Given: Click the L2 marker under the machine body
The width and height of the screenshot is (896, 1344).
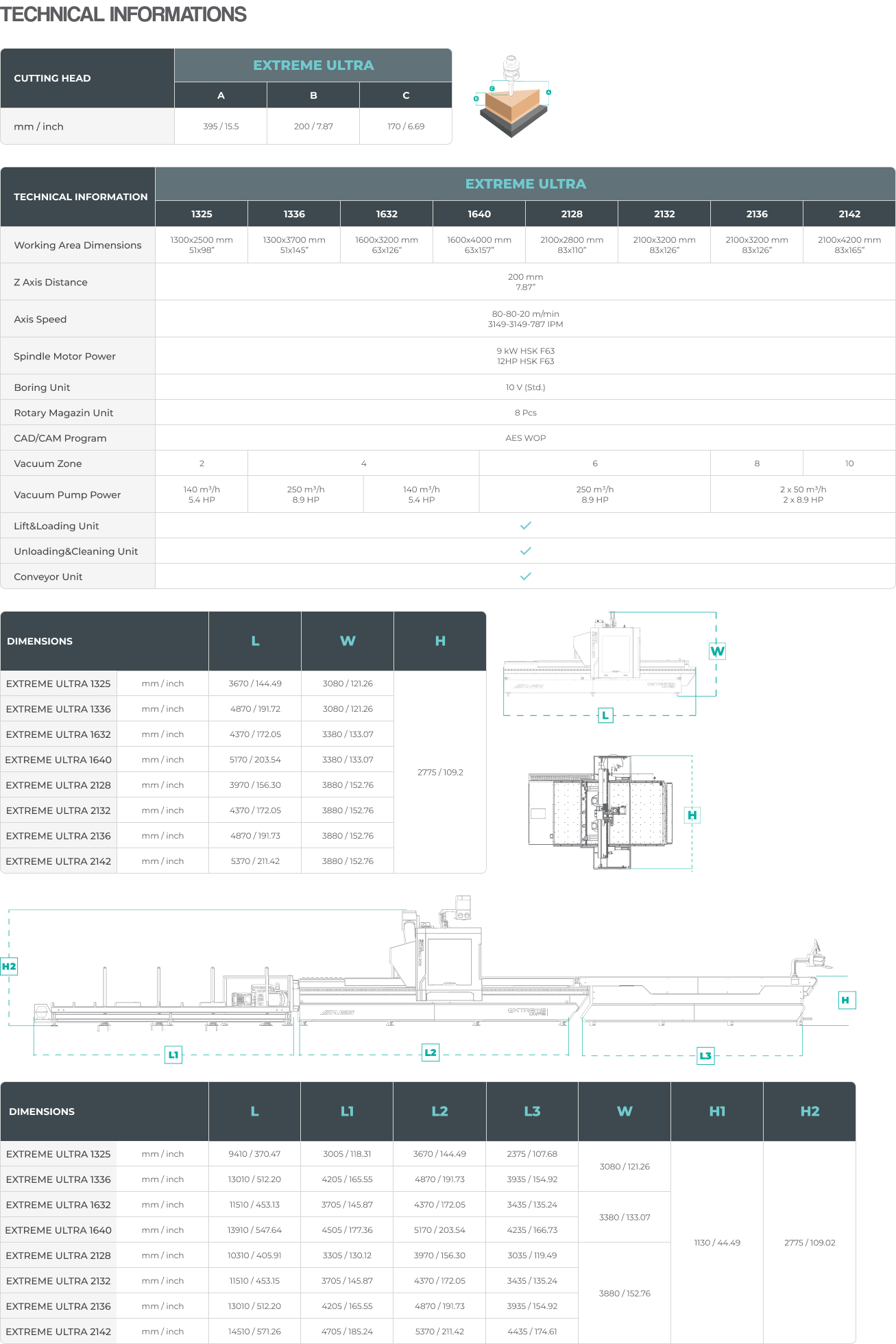Looking at the screenshot, I should point(431,1052).
